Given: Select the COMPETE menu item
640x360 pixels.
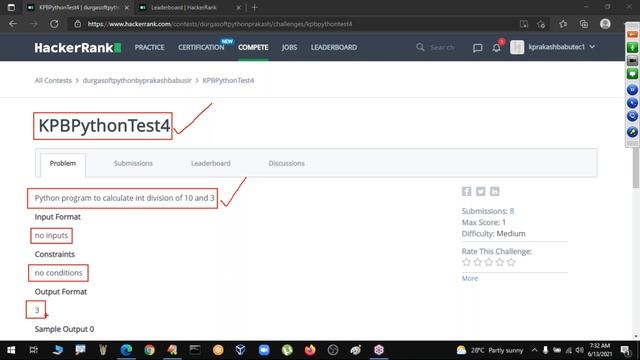Looking at the screenshot, I should tap(253, 47).
